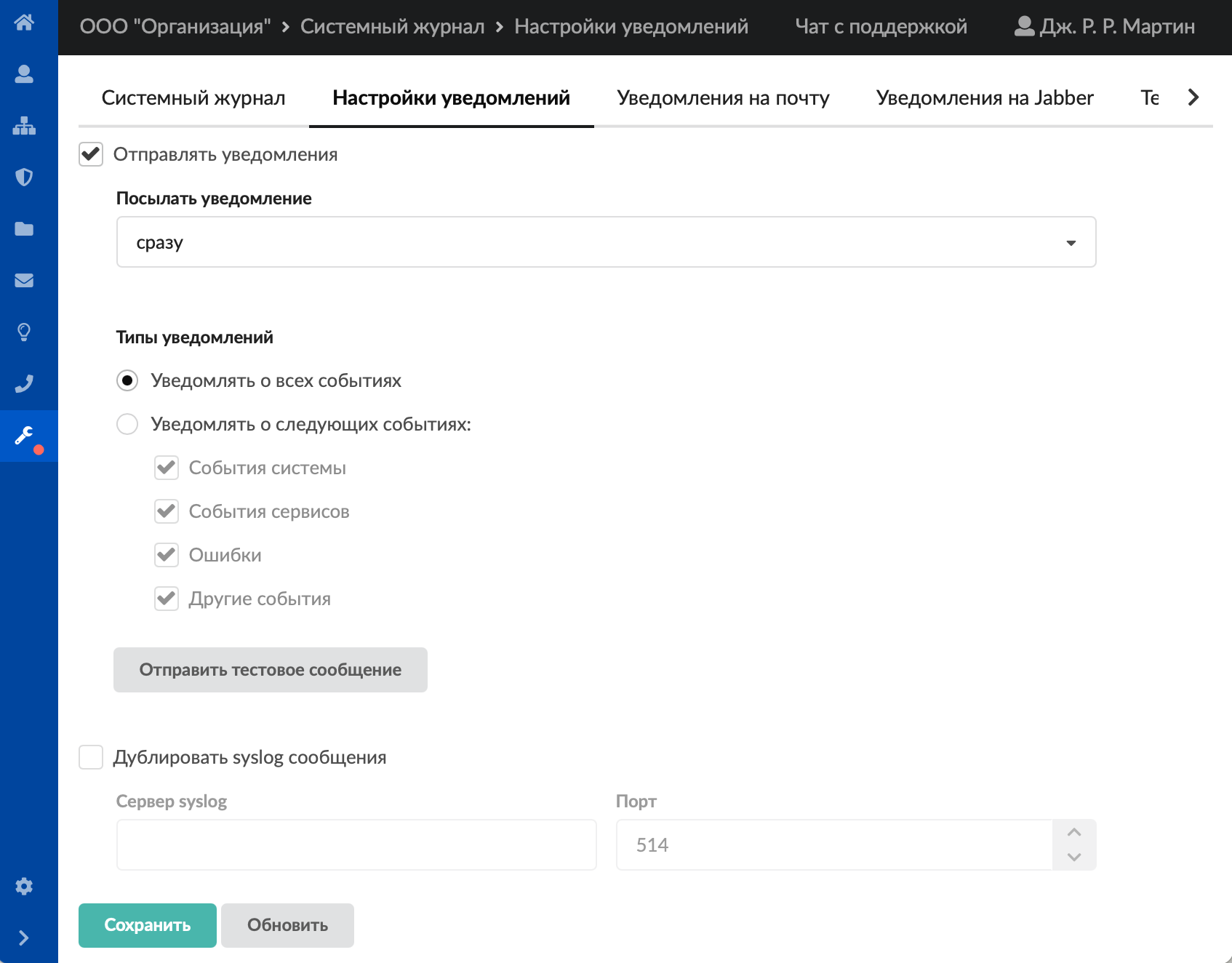The height and width of the screenshot is (963, 1232).
Task: Click the Обновить button
Action: [x=287, y=925]
